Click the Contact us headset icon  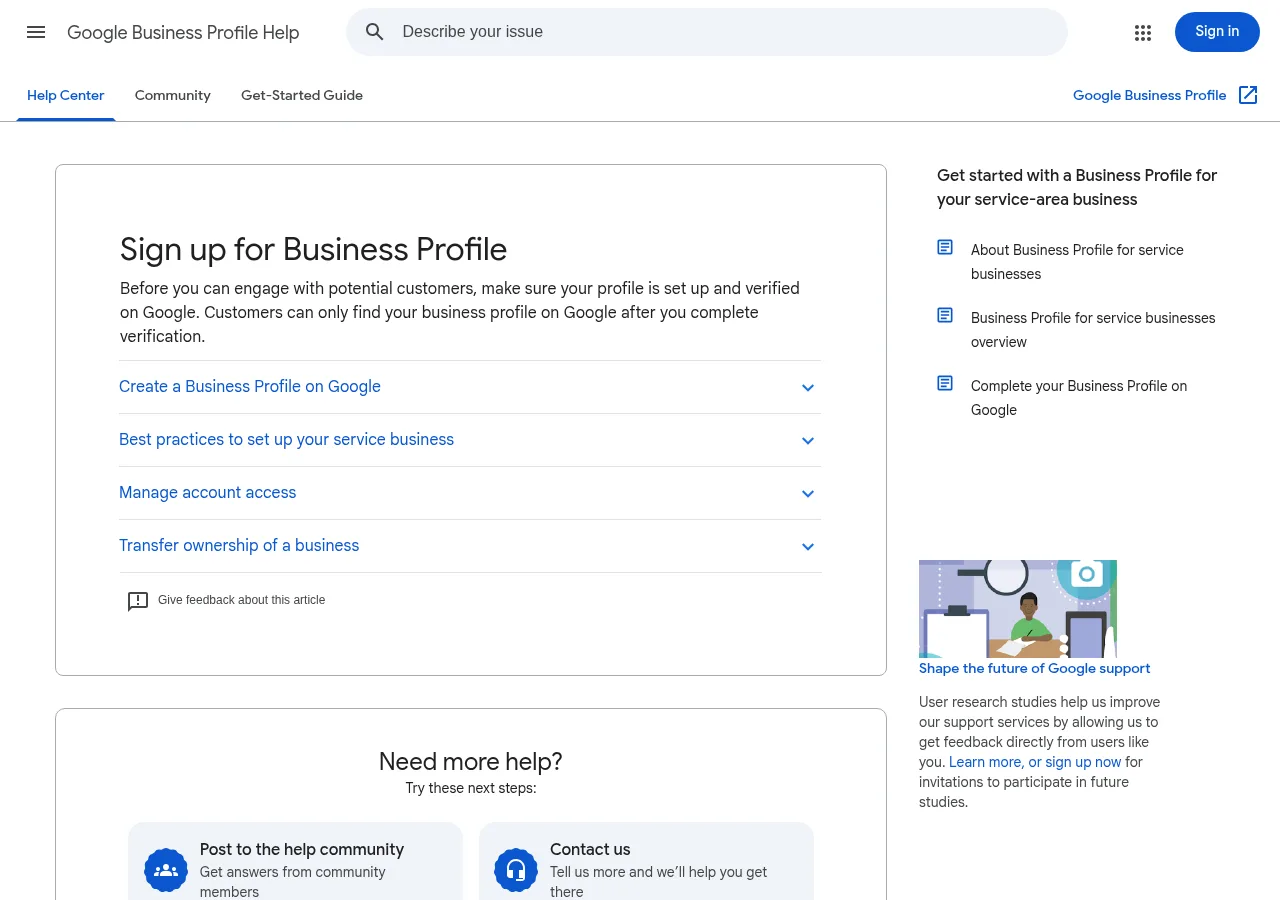(516, 870)
